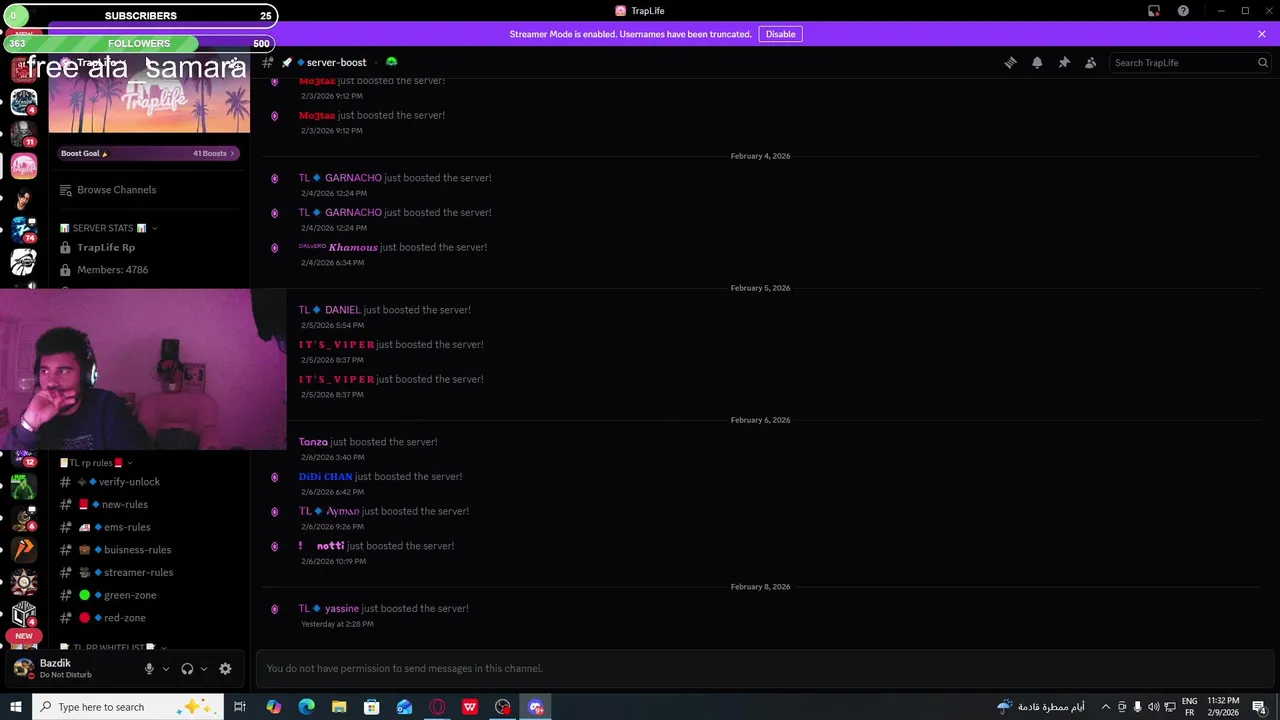Open the Discord inbox icon in title bar
1280x720 pixels.
click(x=1154, y=11)
